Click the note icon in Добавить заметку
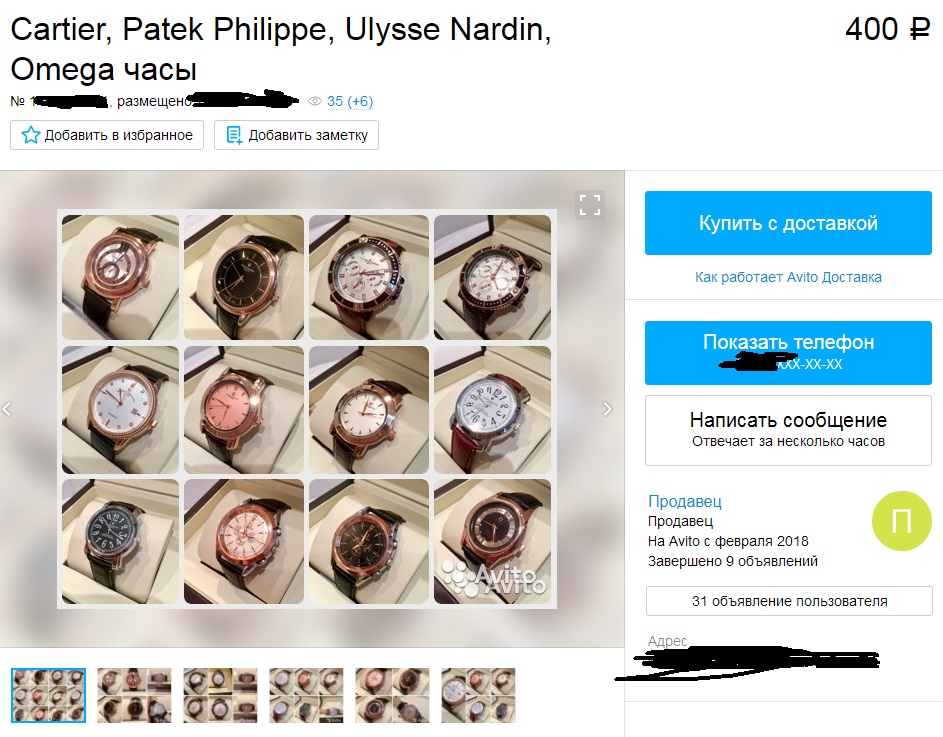The height and width of the screenshot is (737, 943). [x=234, y=135]
